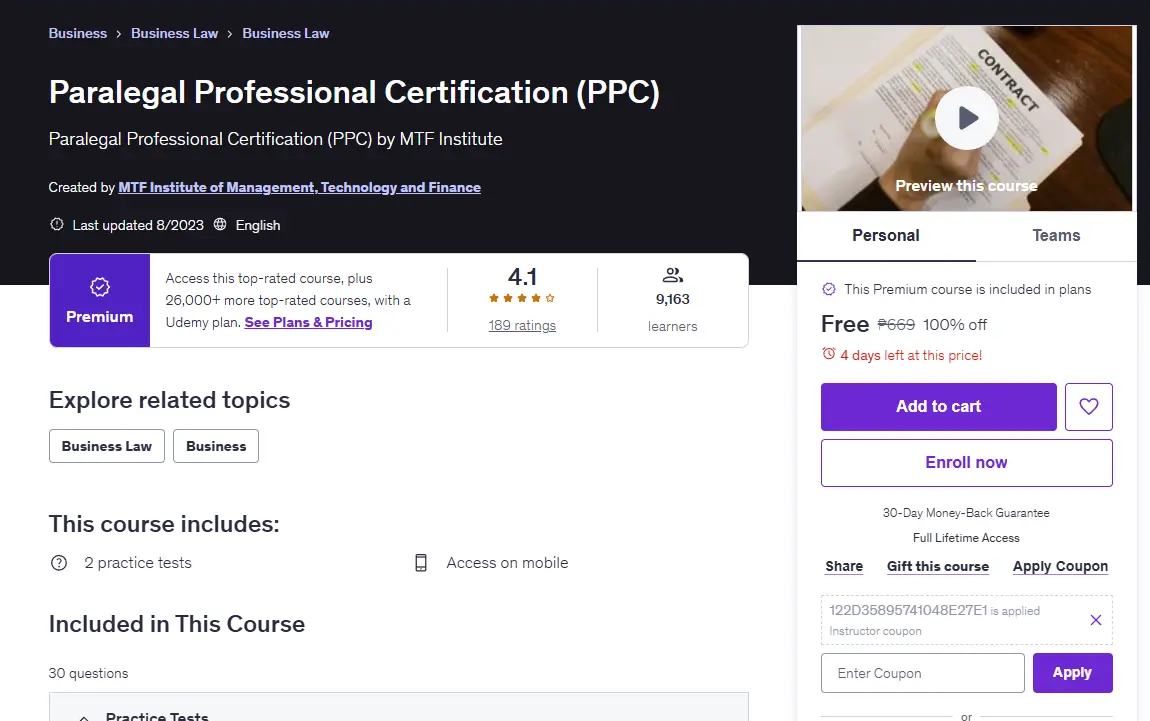Screen dimensions: 1150x721
Task: Click the practice tests question mark icon
Action: pos(59,563)
